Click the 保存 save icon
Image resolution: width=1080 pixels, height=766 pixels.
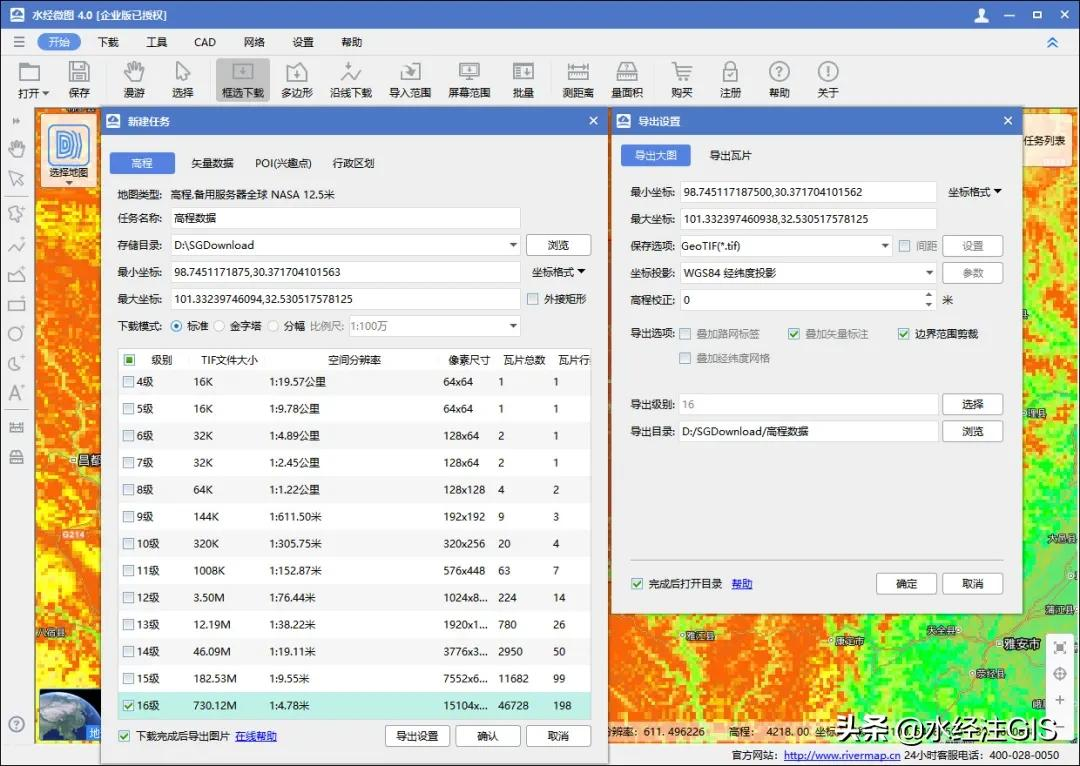pos(79,79)
